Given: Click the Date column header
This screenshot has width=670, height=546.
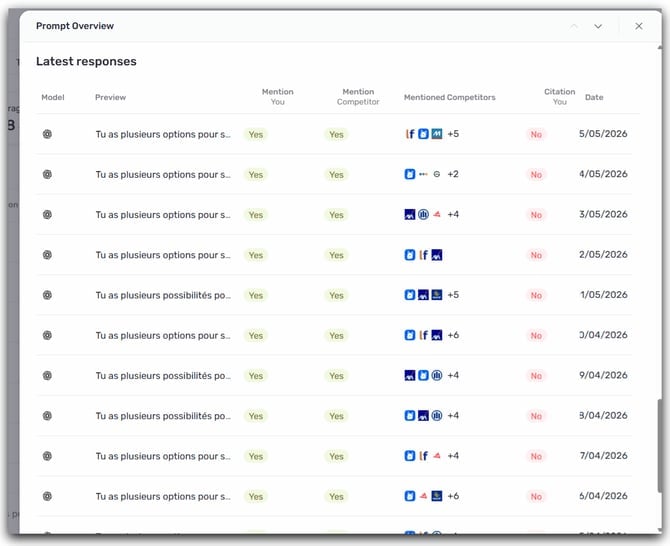Looking at the screenshot, I should 594,97.
